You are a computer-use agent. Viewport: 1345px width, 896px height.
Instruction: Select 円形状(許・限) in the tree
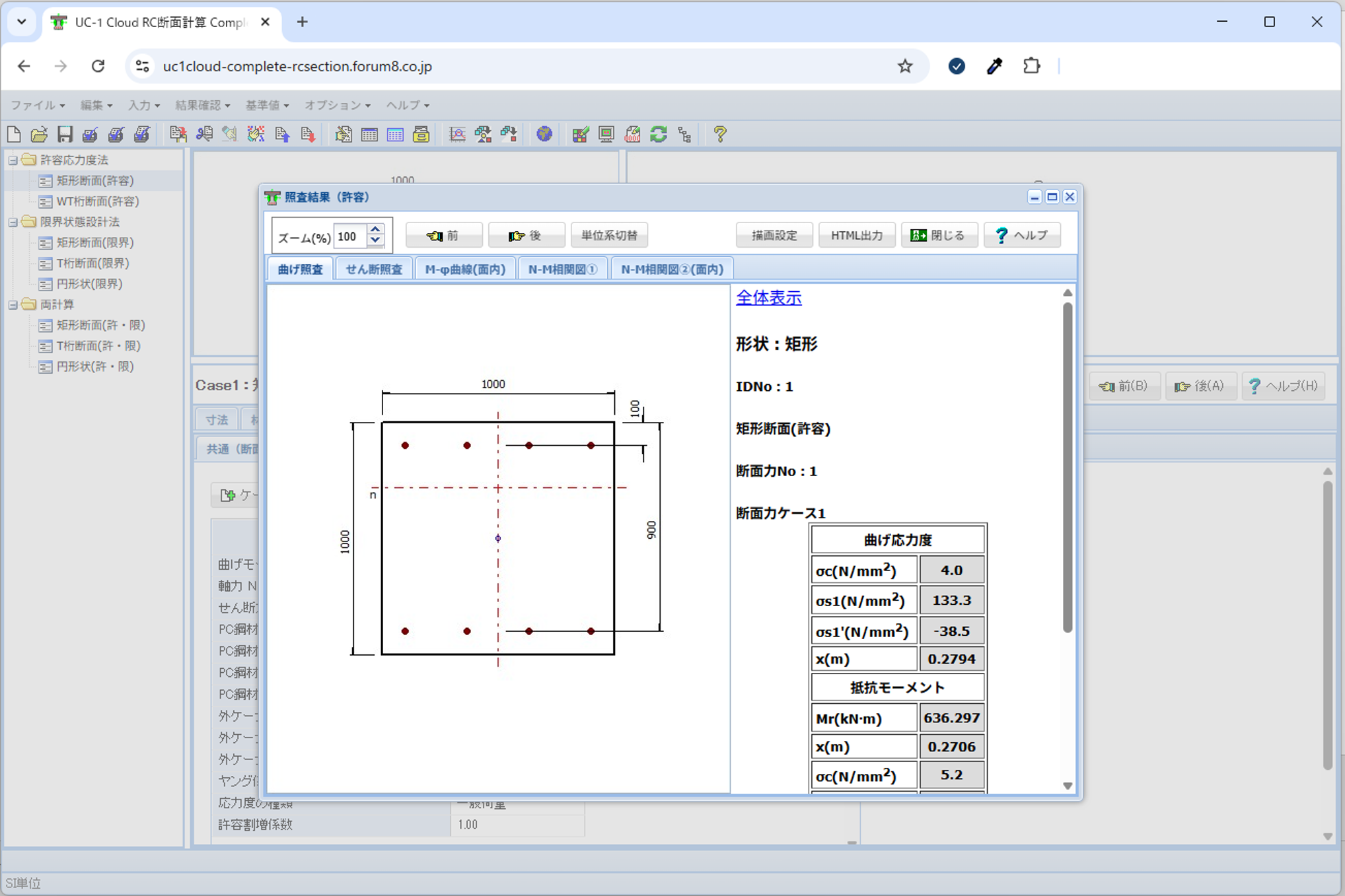95,366
